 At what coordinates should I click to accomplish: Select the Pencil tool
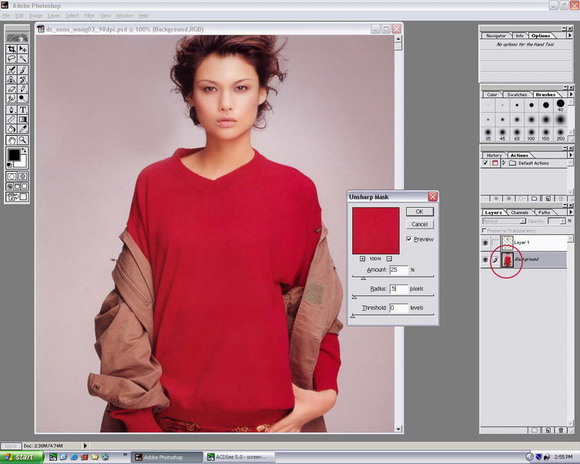(23, 89)
